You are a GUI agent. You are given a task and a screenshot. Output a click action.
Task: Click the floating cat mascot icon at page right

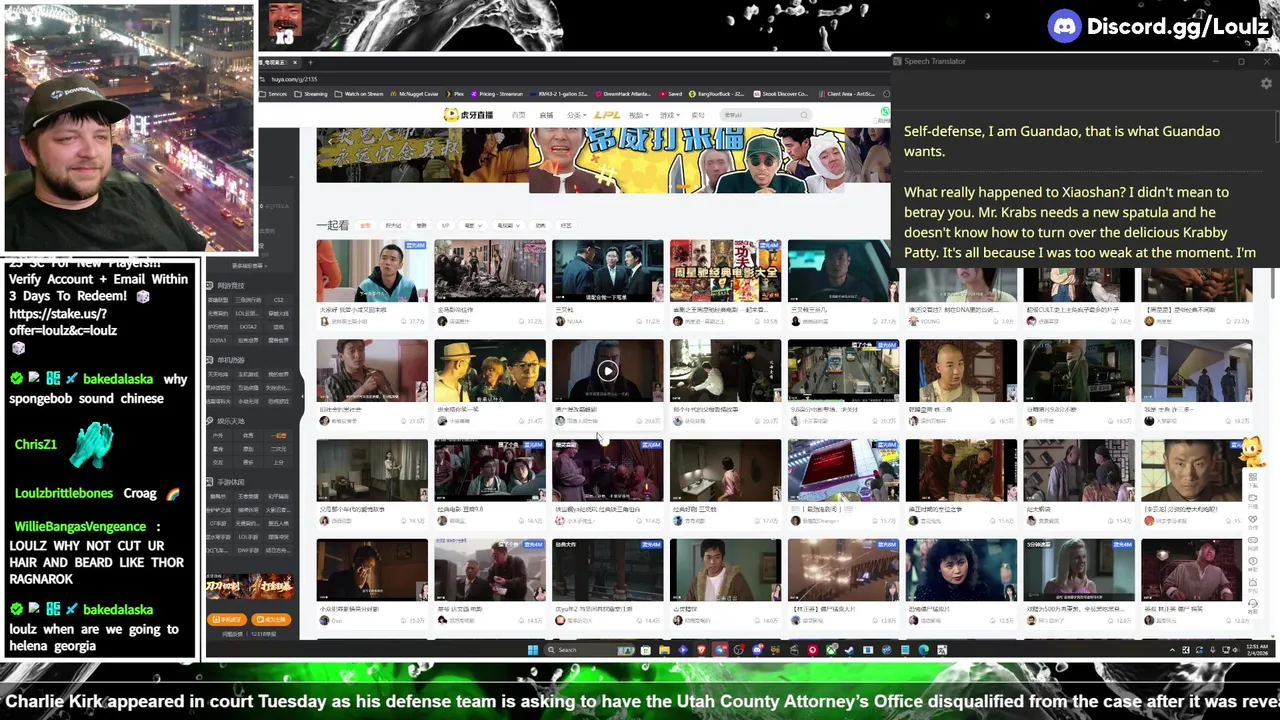[1250, 452]
